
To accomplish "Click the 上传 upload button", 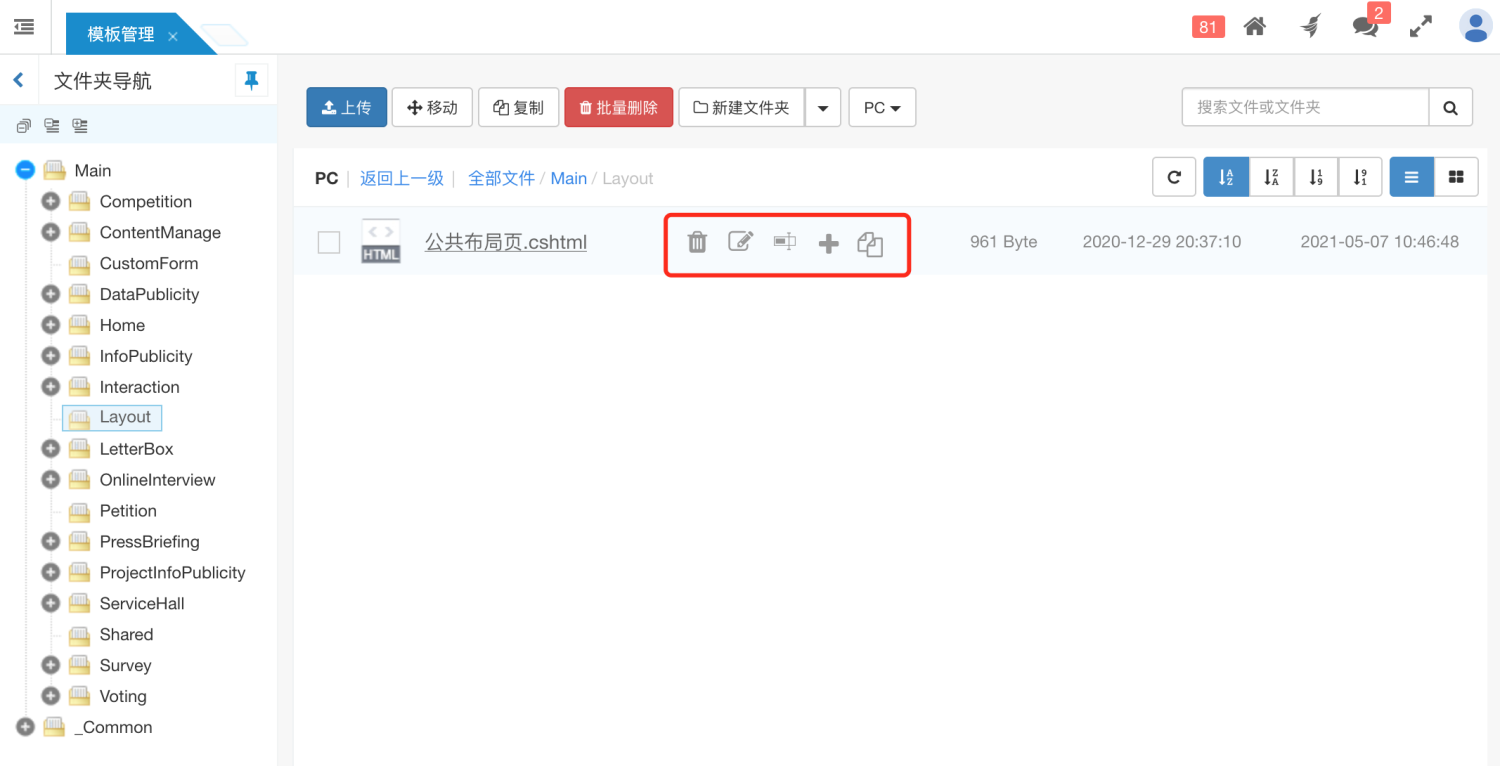I will click(x=346, y=107).
